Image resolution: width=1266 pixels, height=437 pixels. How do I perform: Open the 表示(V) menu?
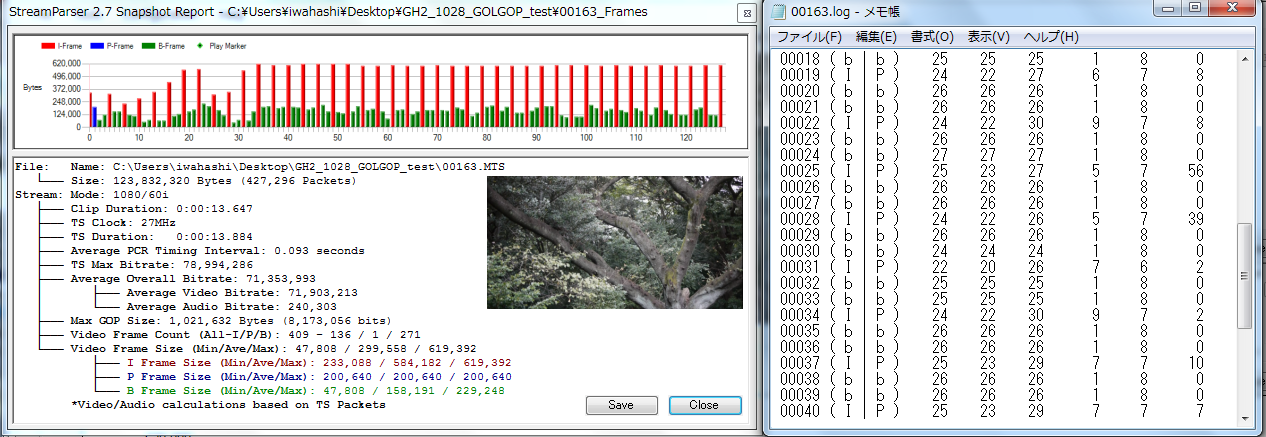pos(988,37)
